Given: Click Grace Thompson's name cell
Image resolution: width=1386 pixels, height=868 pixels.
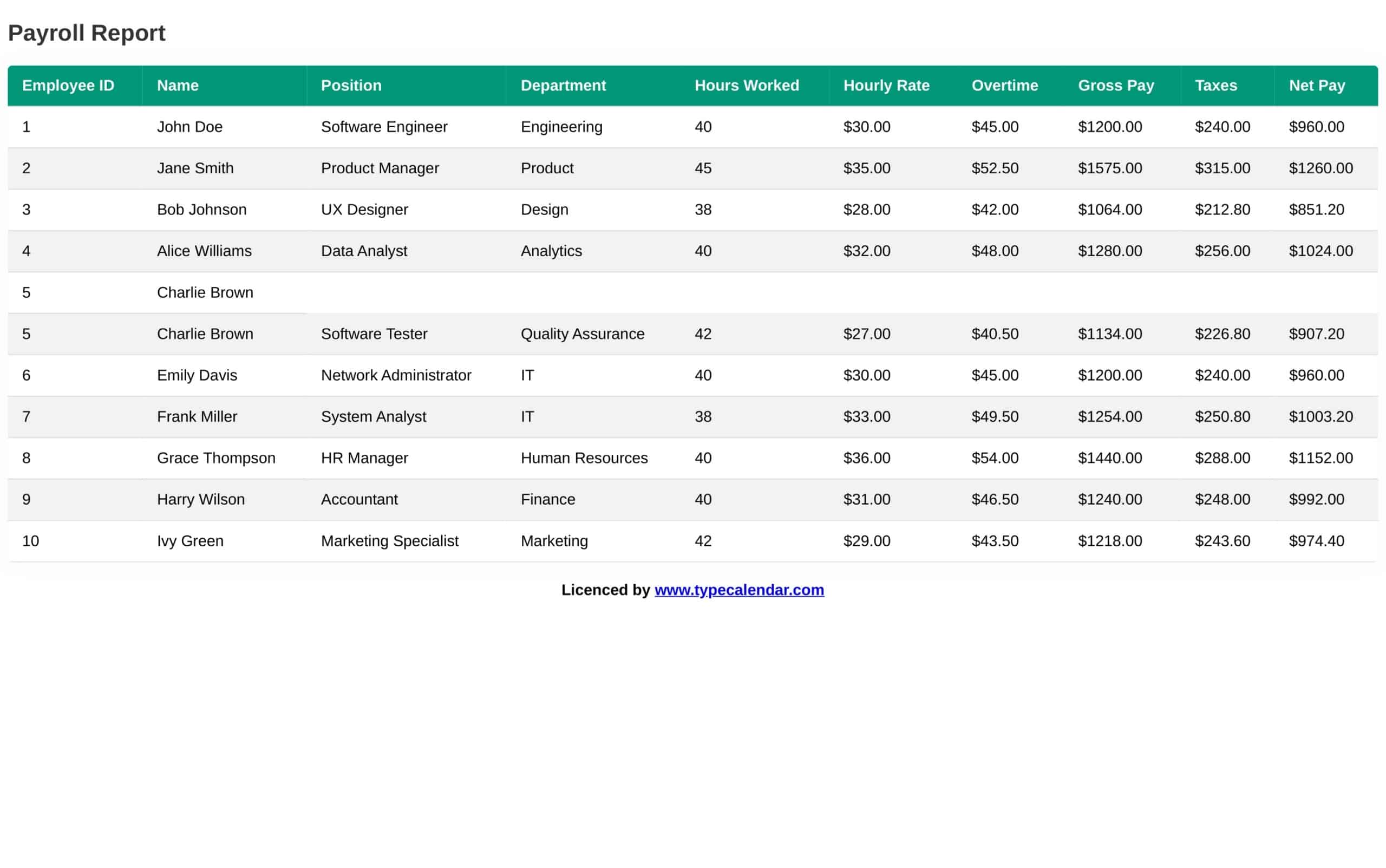Looking at the screenshot, I should click(x=216, y=458).
